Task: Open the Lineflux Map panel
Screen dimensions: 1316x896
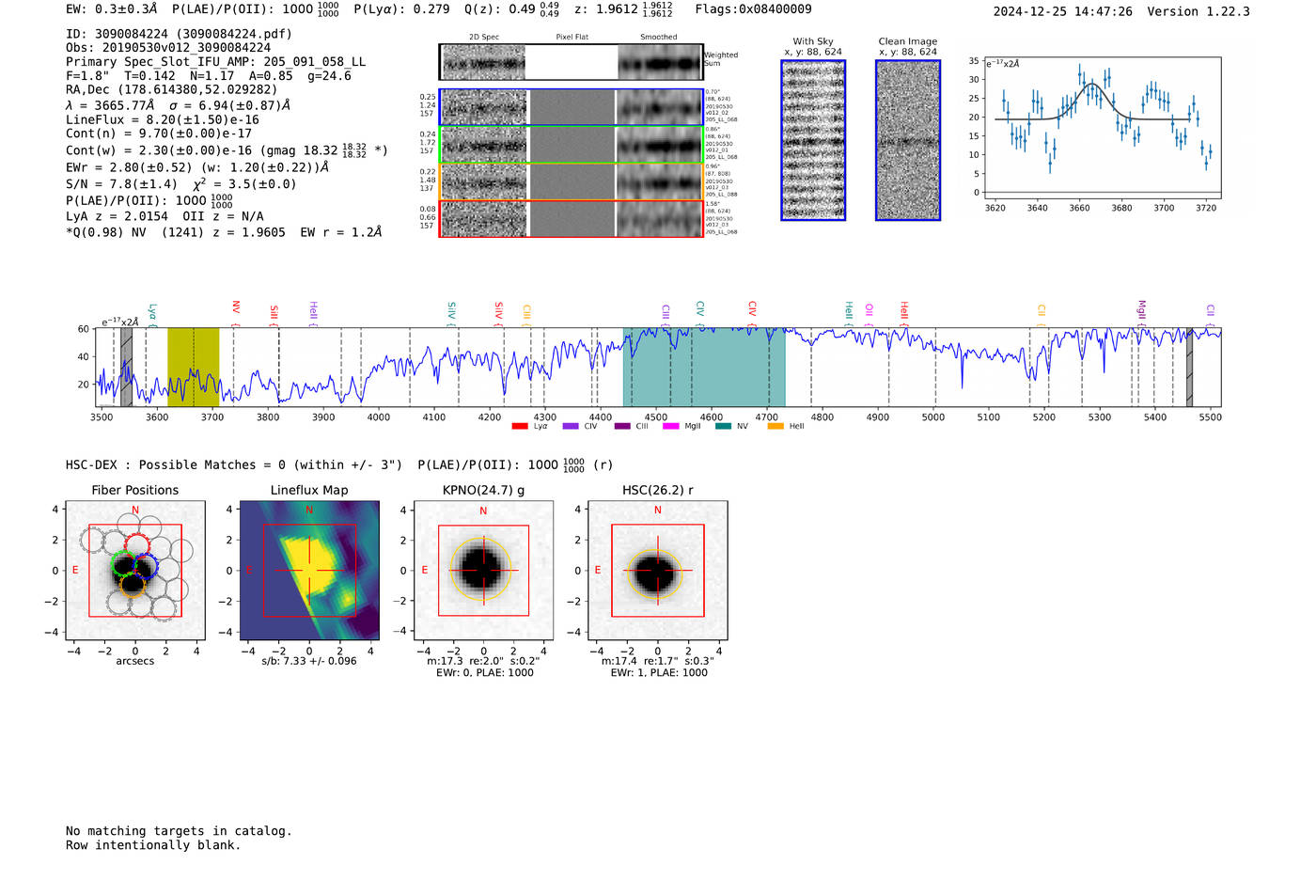Action: coord(309,571)
